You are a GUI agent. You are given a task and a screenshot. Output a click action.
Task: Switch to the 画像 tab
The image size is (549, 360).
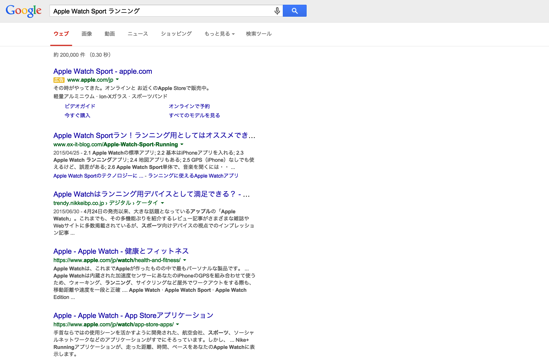pos(86,34)
